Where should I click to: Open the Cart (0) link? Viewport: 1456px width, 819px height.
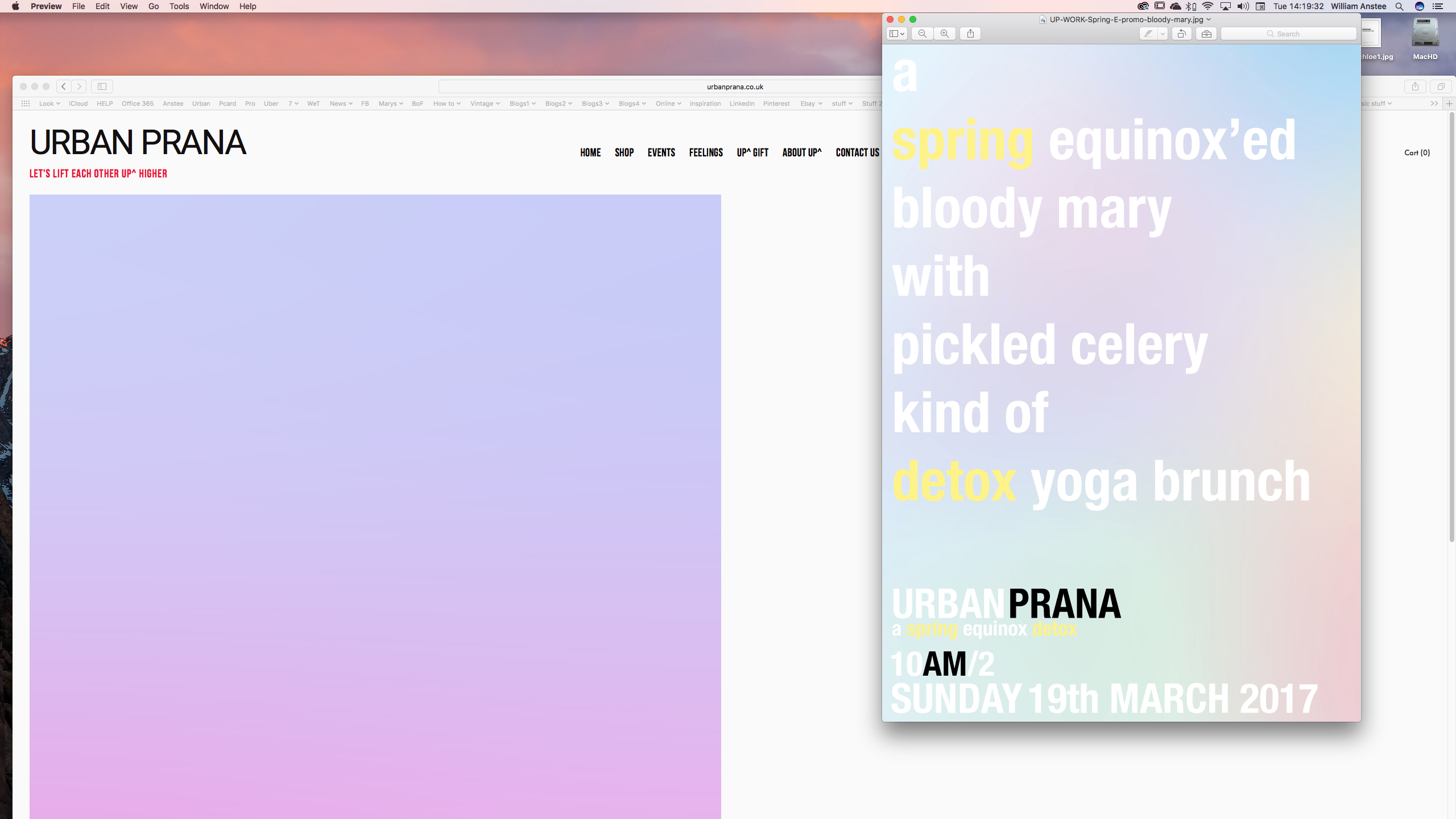click(x=1417, y=152)
